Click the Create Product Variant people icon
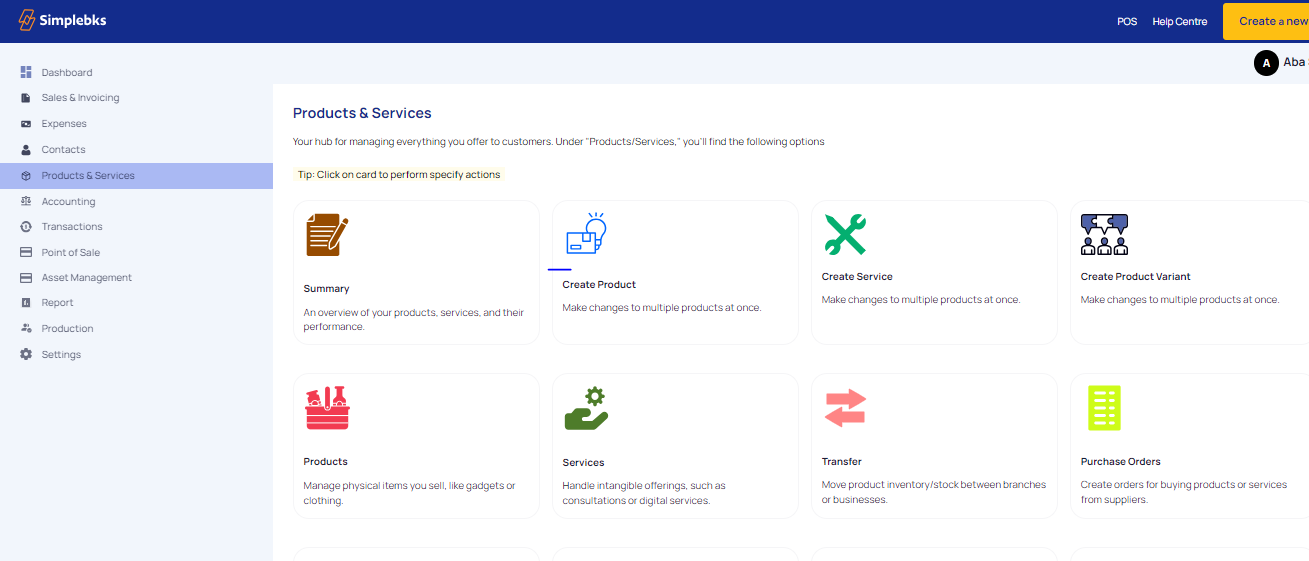Image resolution: width=1309 pixels, height=561 pixels. [1104, 234]
